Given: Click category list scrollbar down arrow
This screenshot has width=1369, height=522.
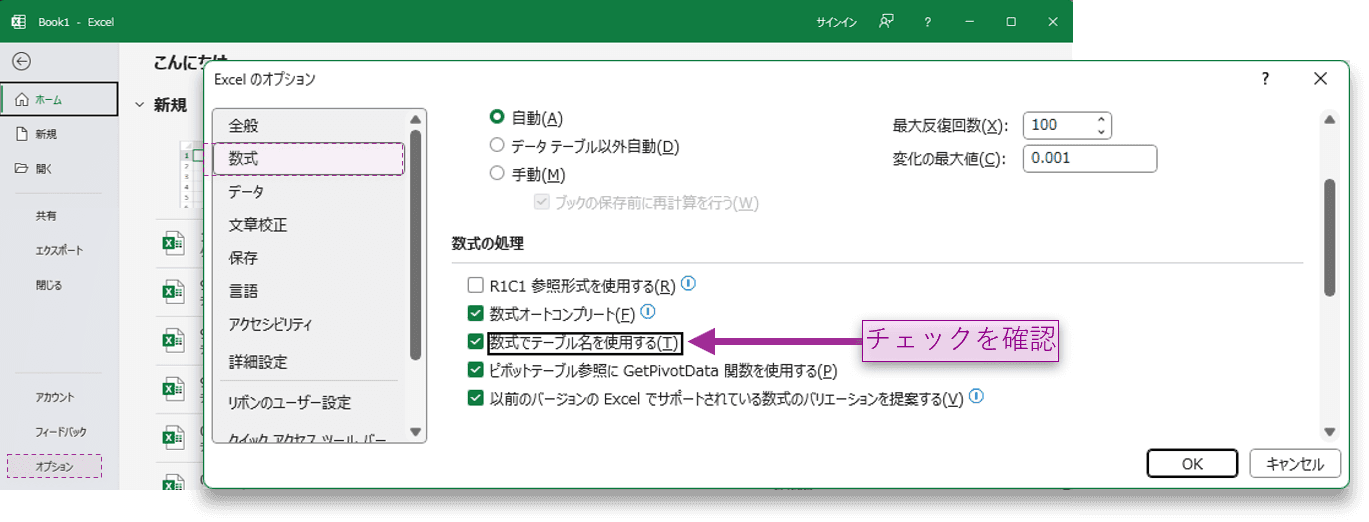Looking at the screenshot, I should pos(416,432).
